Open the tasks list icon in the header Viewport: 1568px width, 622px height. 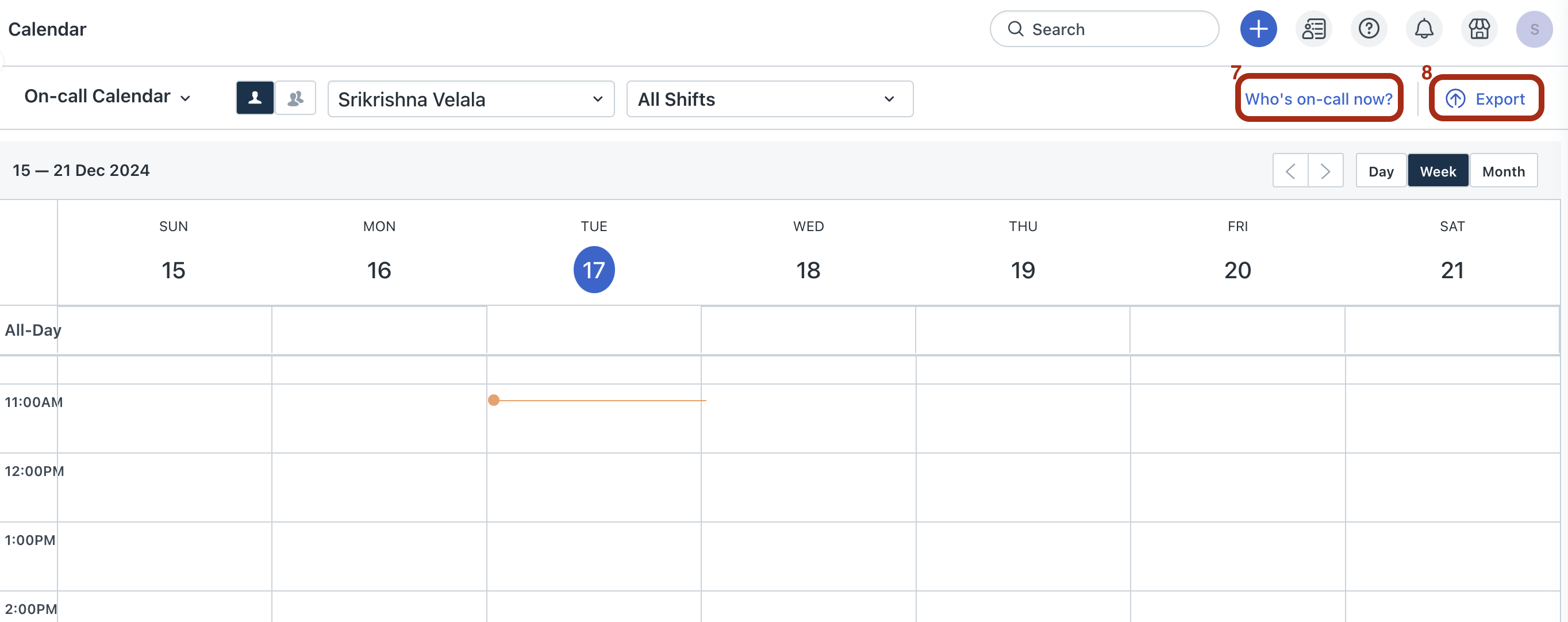coord(1313,29)
